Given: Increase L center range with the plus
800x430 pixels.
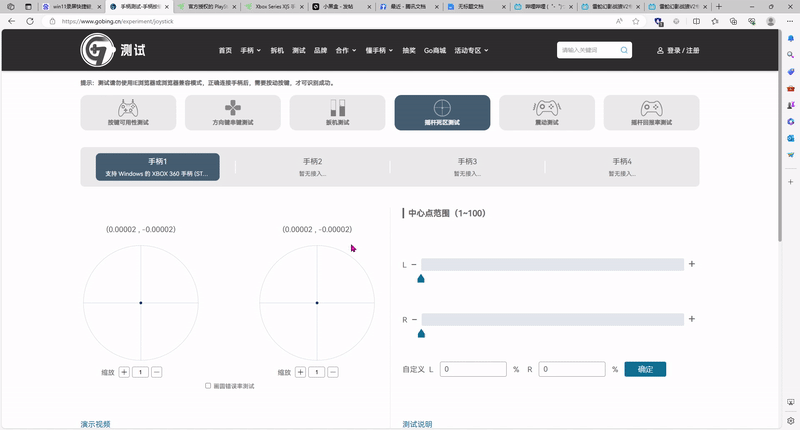Looking at the screenshot, I should click(692, 264).
